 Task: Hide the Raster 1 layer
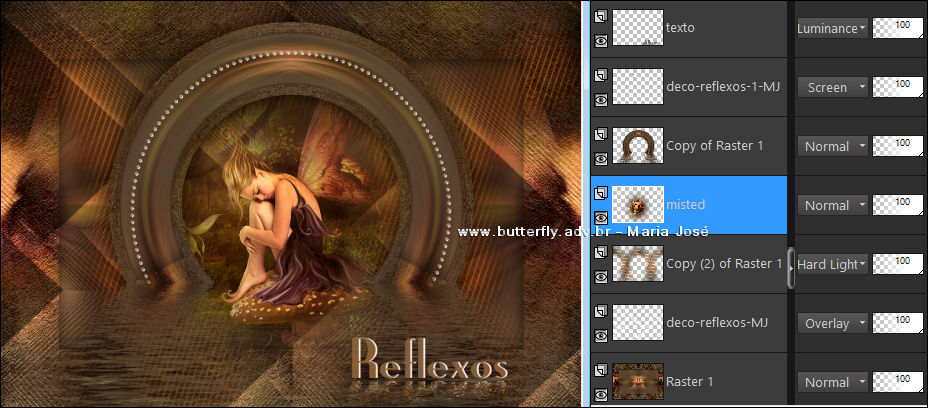click(x=601, y=394)
